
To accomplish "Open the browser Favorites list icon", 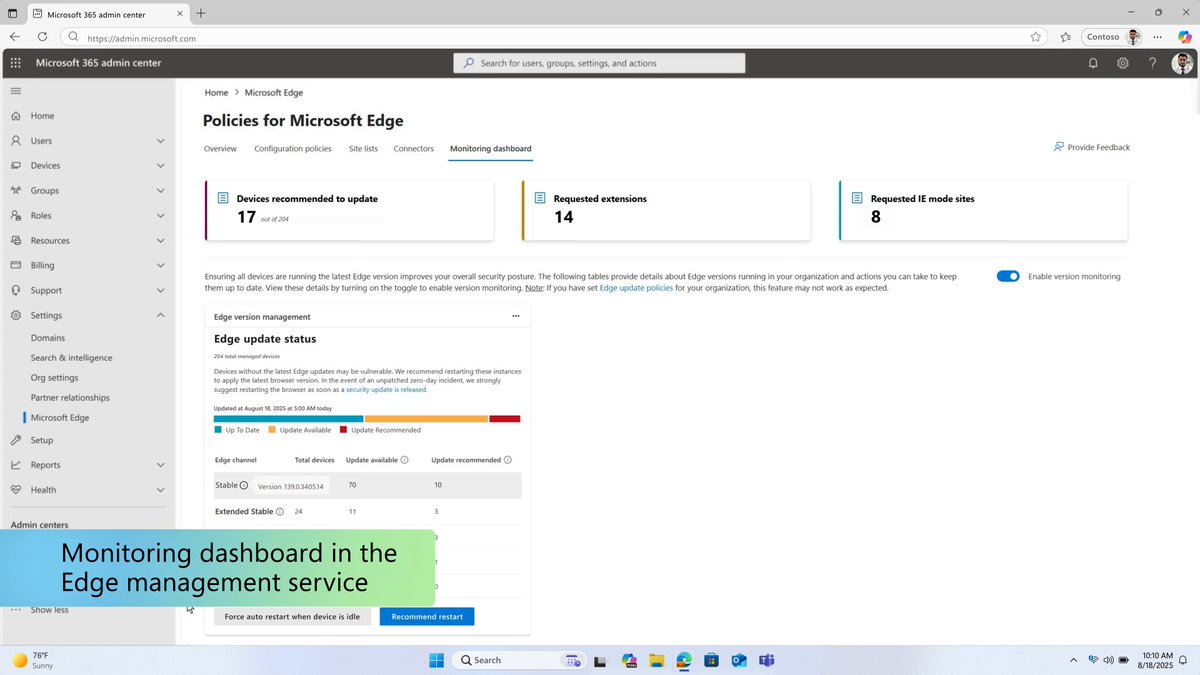I will [1066, 37].
